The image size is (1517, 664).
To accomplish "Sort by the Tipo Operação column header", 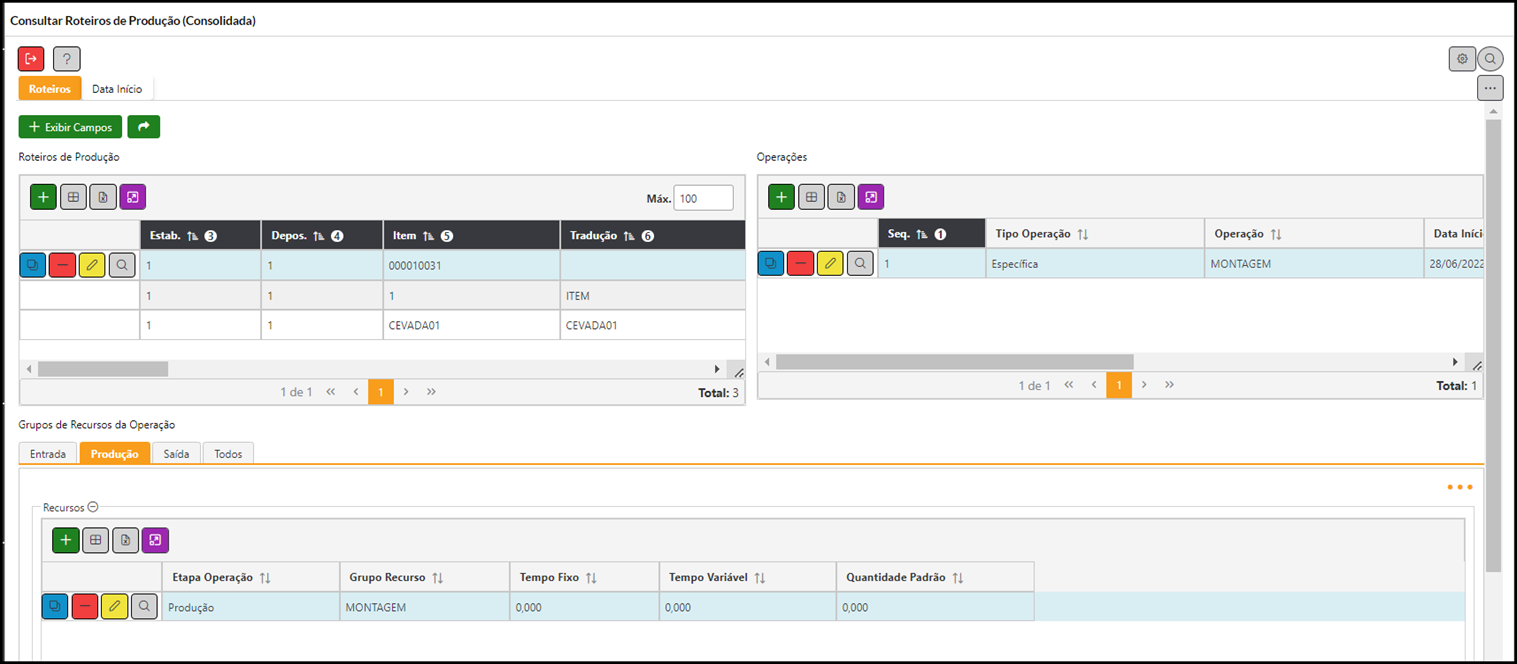I will click(x=1095, y=234).
